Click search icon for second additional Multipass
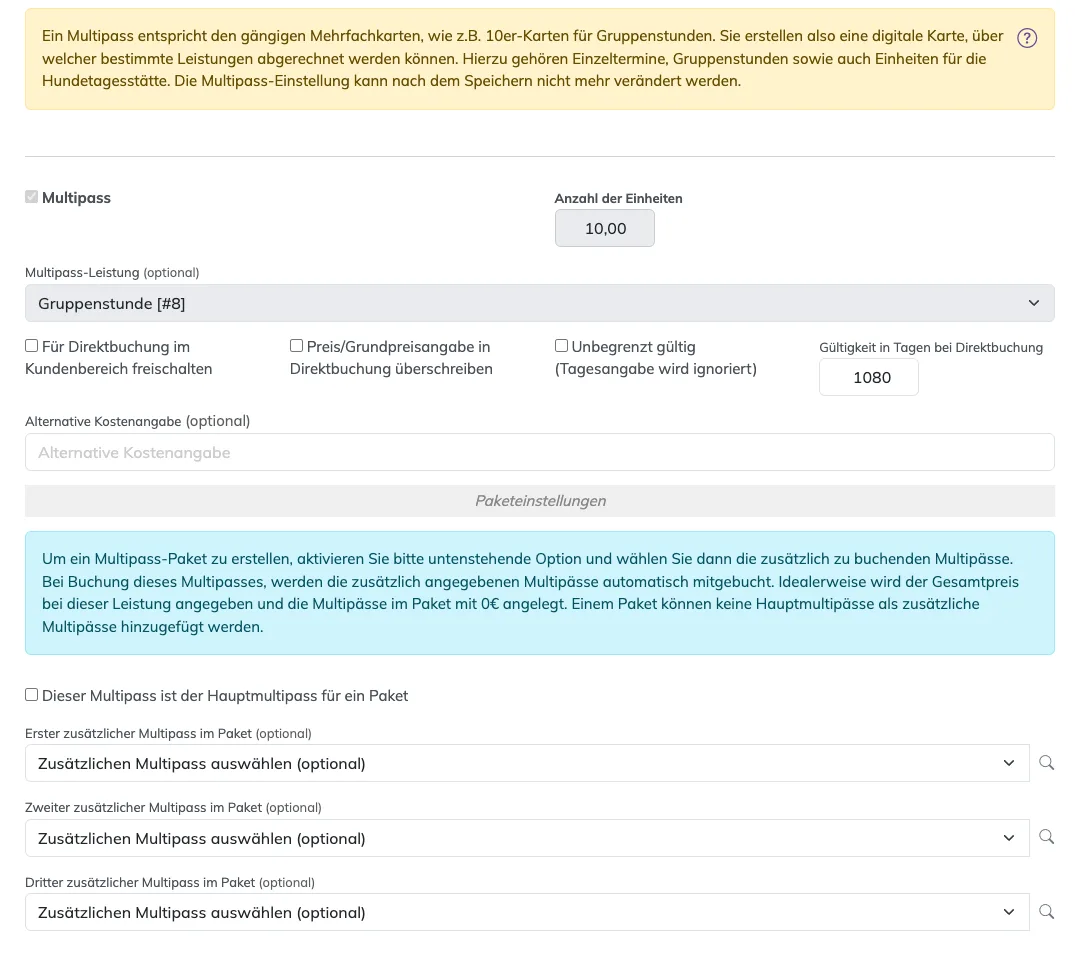Viewport: 1075px width, 953px height. coord(1046,836)
